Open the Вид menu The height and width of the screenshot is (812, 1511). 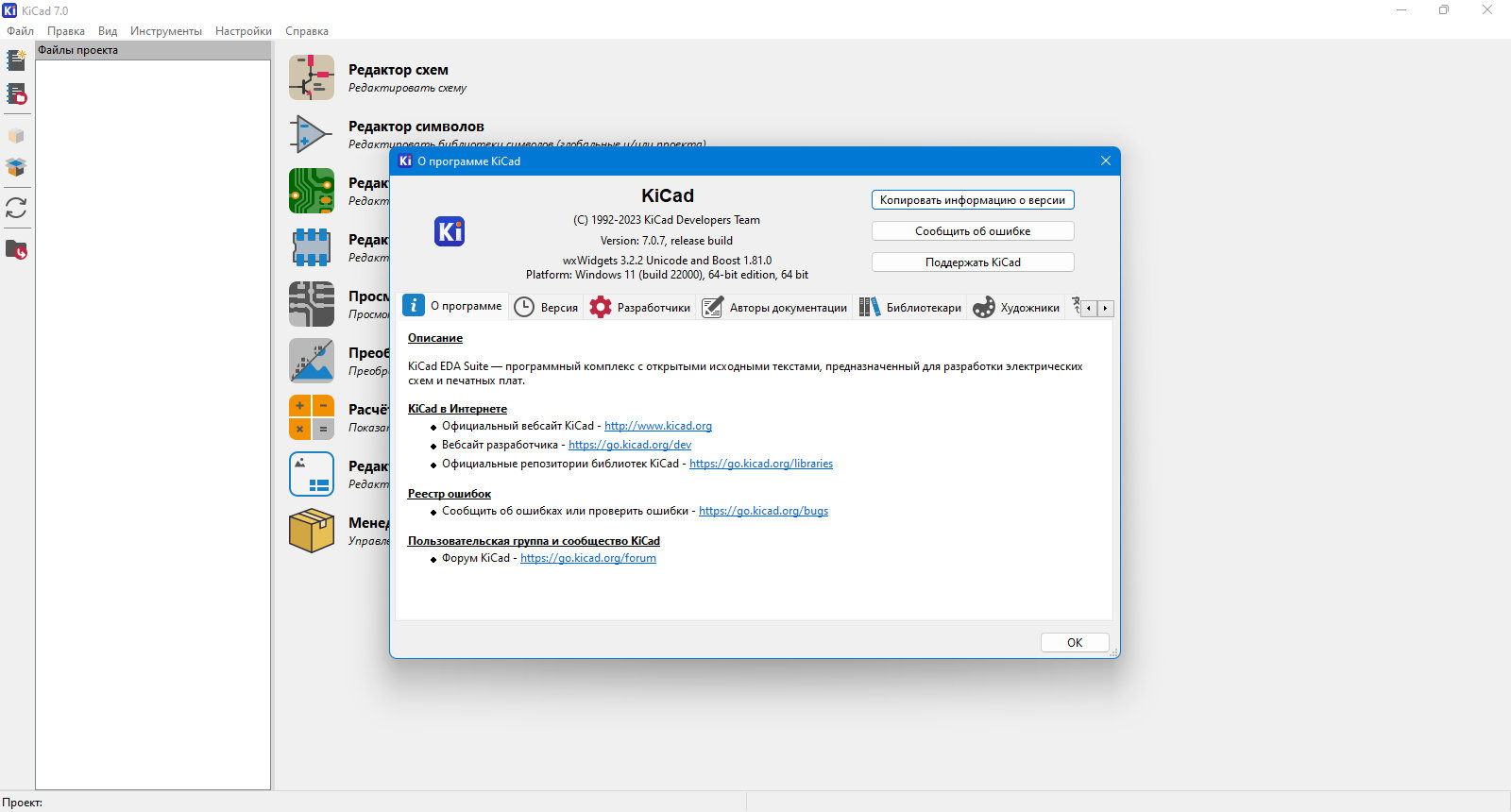(x=108, y=31)
